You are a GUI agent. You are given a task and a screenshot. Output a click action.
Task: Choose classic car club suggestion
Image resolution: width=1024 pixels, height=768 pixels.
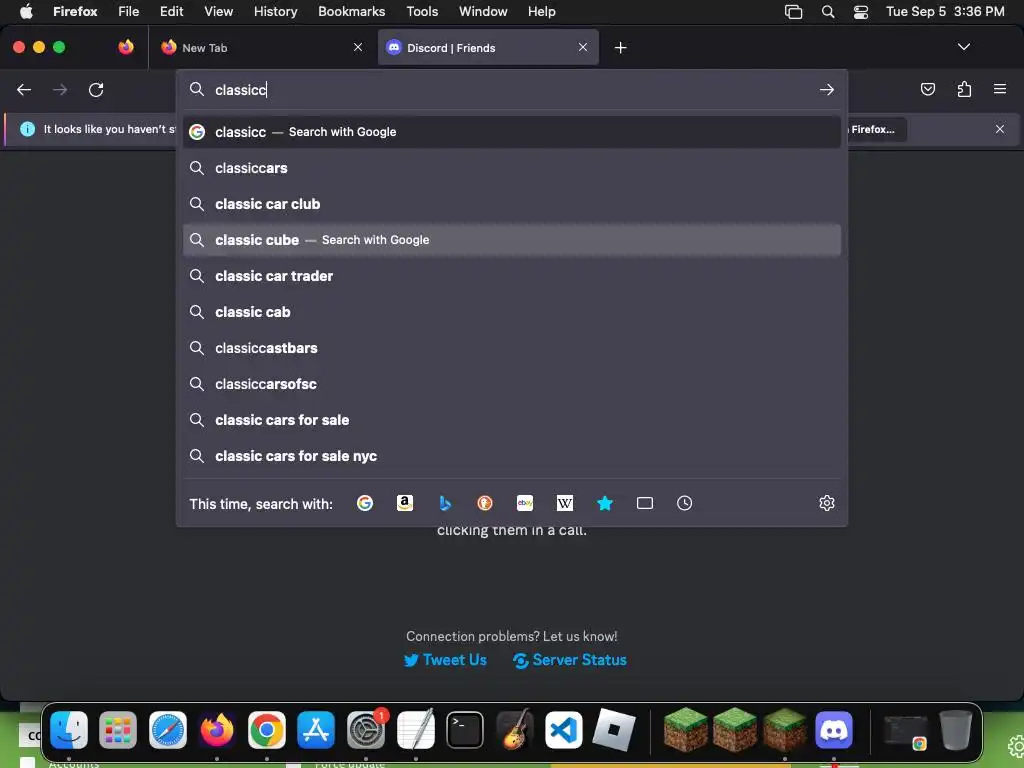coord(512,204)
